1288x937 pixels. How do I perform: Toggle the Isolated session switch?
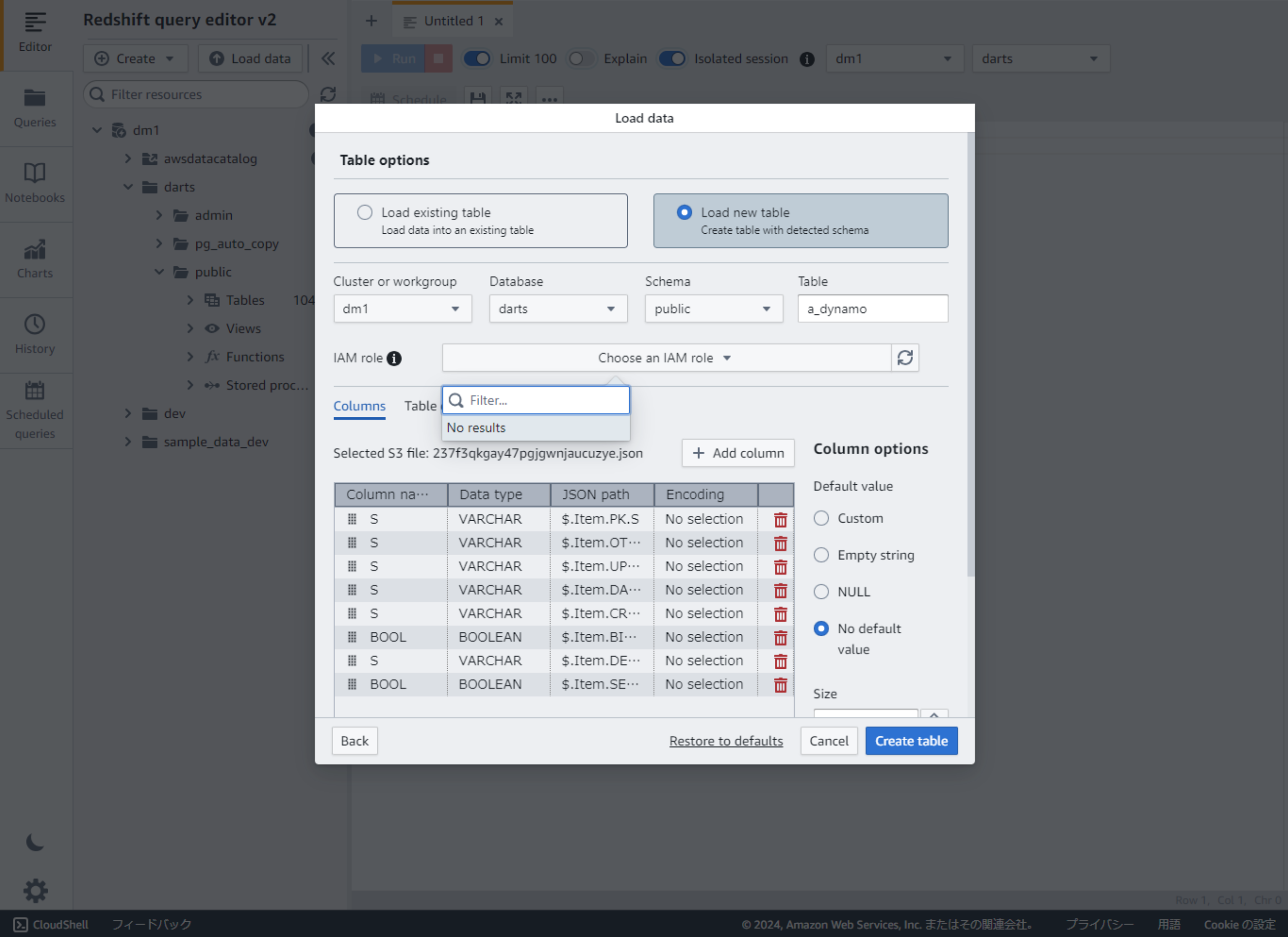tap(672, 59)
